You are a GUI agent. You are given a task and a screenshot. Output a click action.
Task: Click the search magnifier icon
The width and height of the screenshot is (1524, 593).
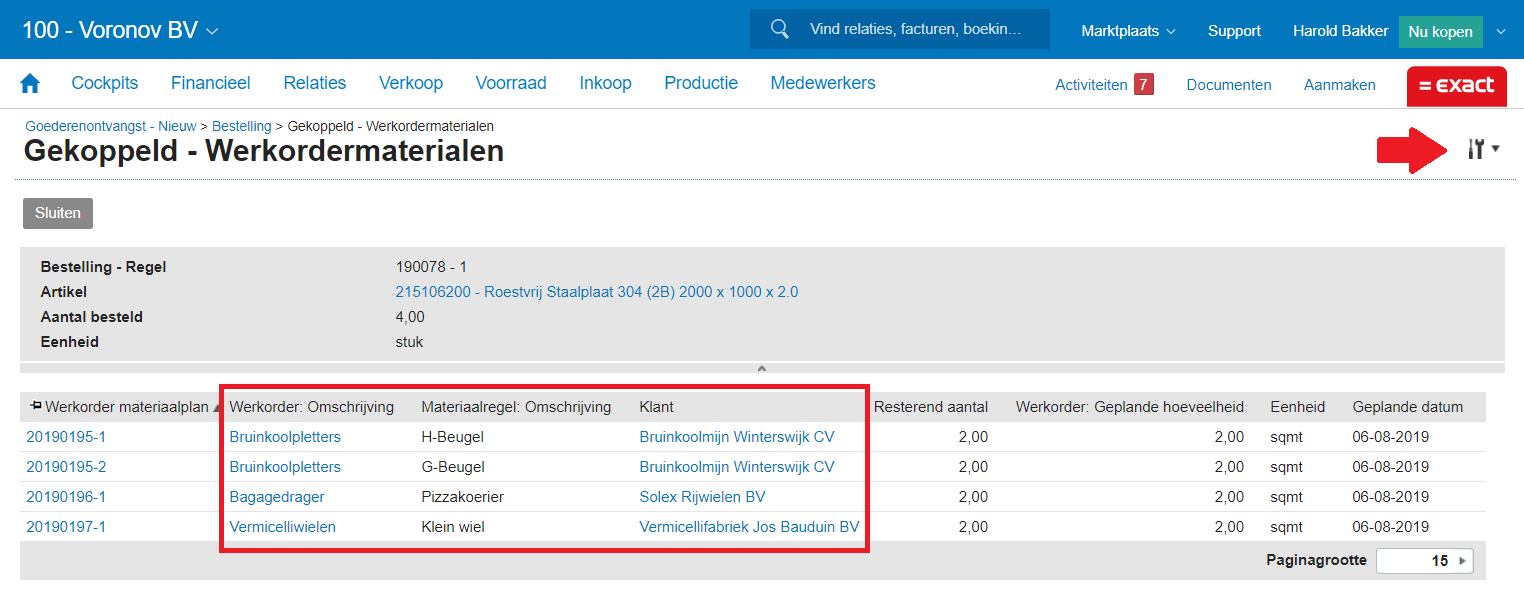pos(780,29)
